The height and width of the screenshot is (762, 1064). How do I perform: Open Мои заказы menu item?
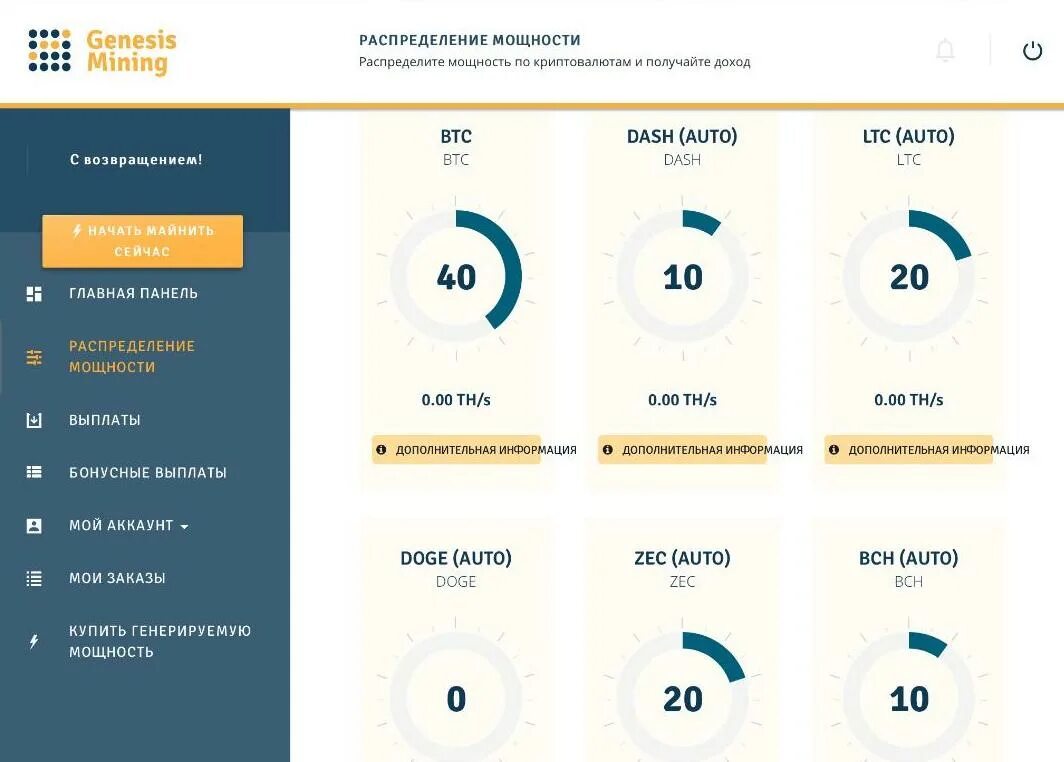[117, 578]
